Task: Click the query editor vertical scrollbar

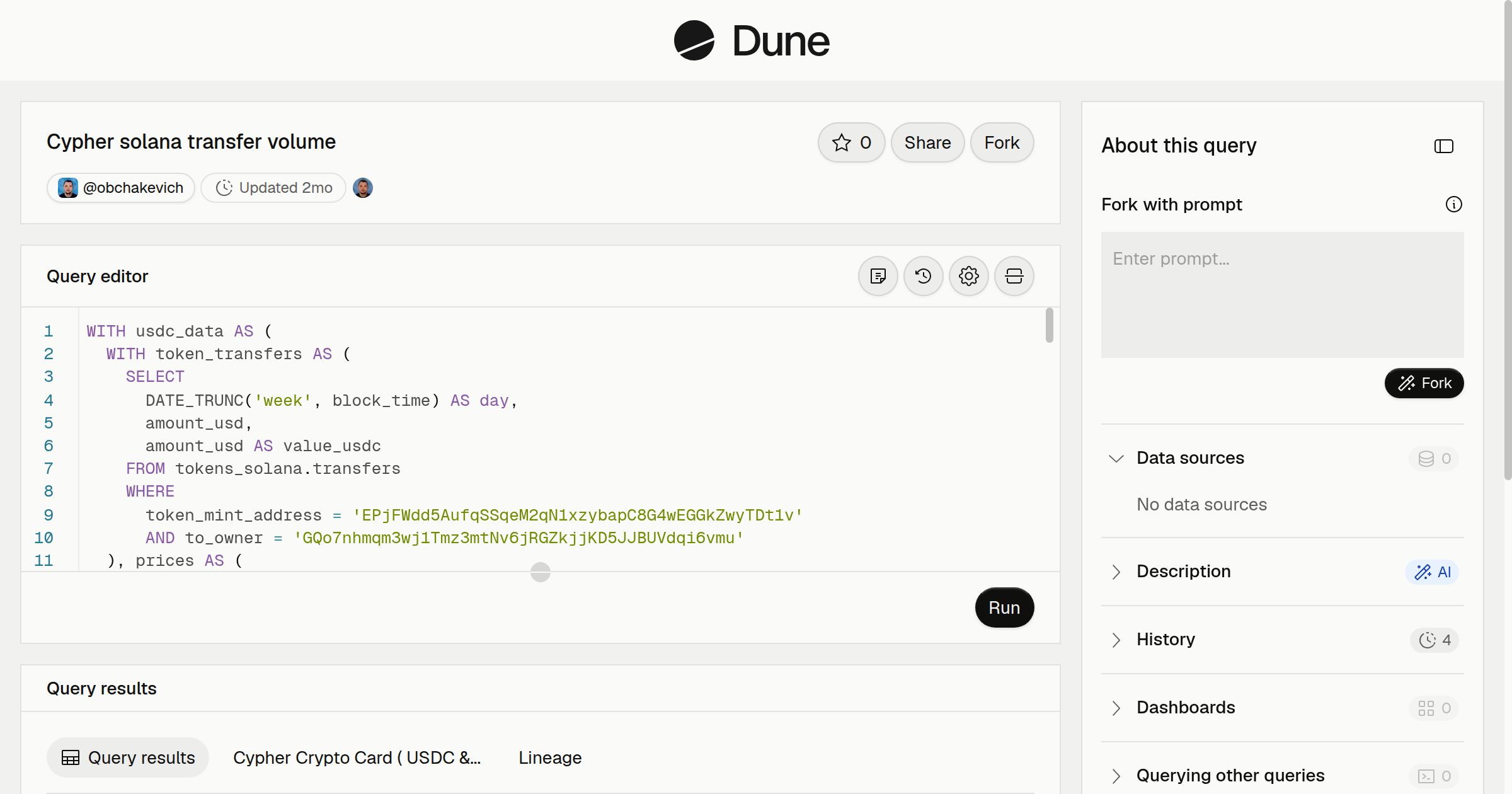Action: point(1049,325)
